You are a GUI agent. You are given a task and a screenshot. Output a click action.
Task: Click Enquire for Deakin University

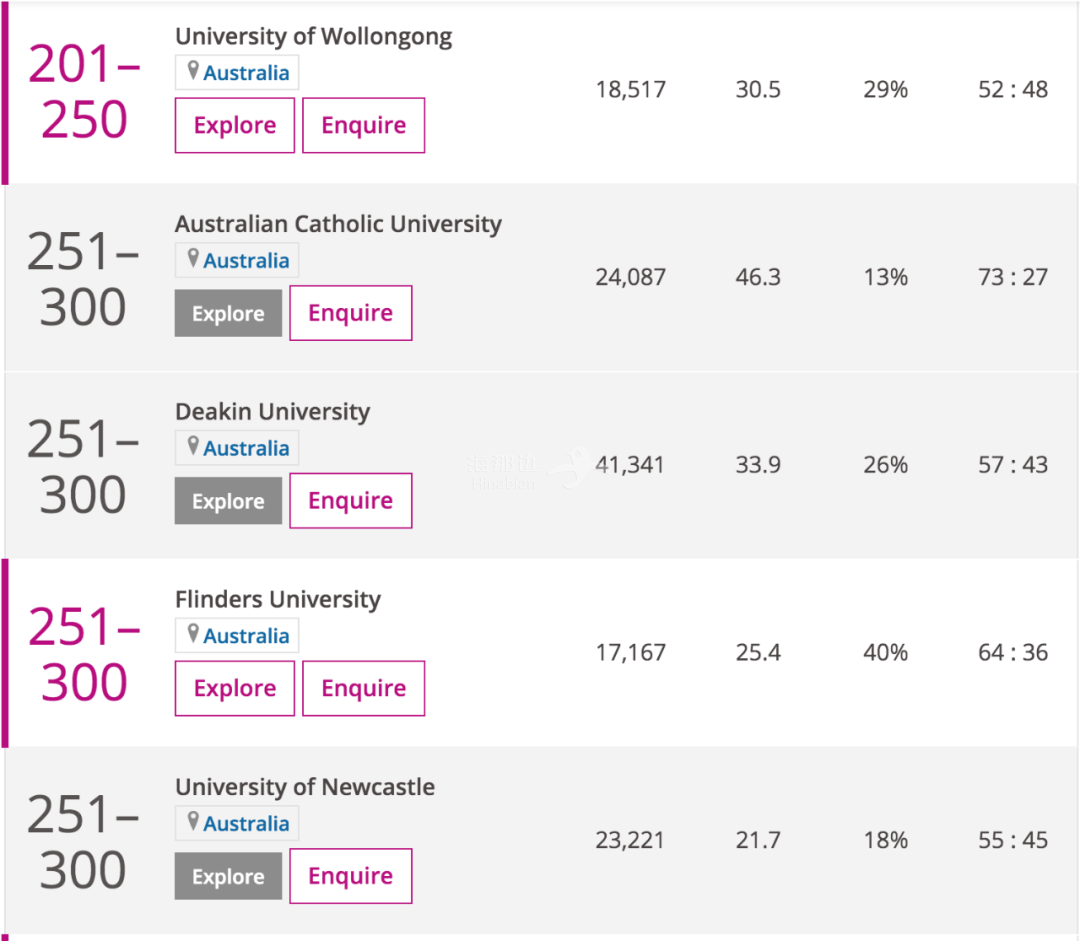coord(351,501)
